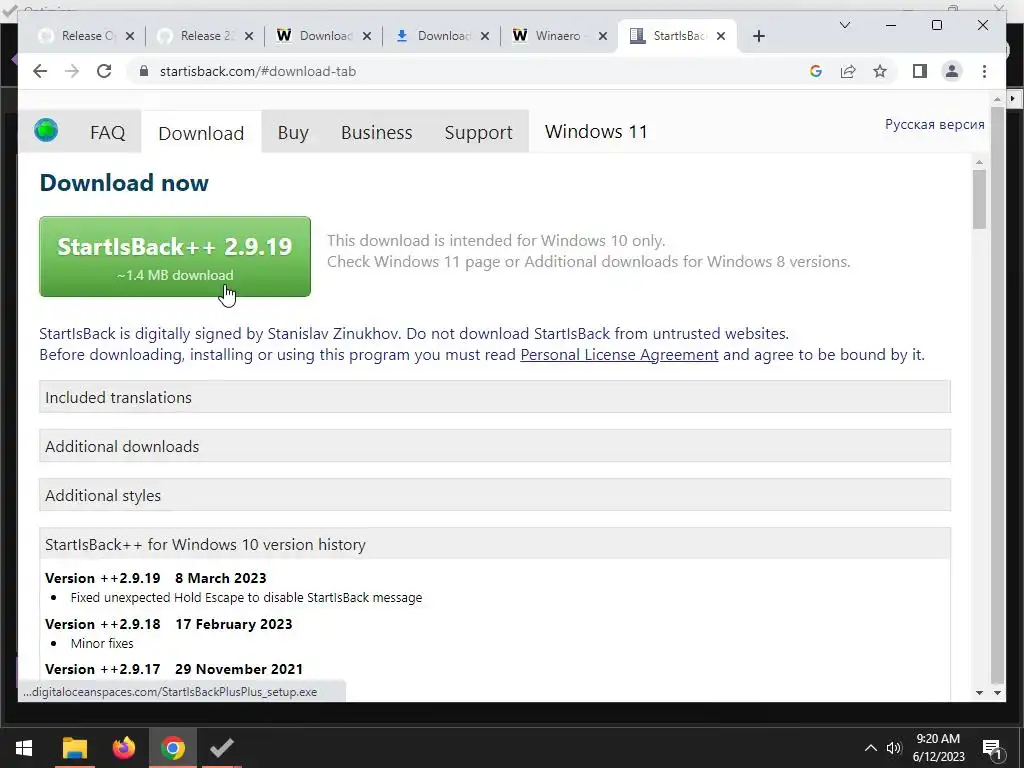Click the StartIsBack++ 2.9.19 download button
Viewport: 1024px width, 768px height.
point(175,257)
